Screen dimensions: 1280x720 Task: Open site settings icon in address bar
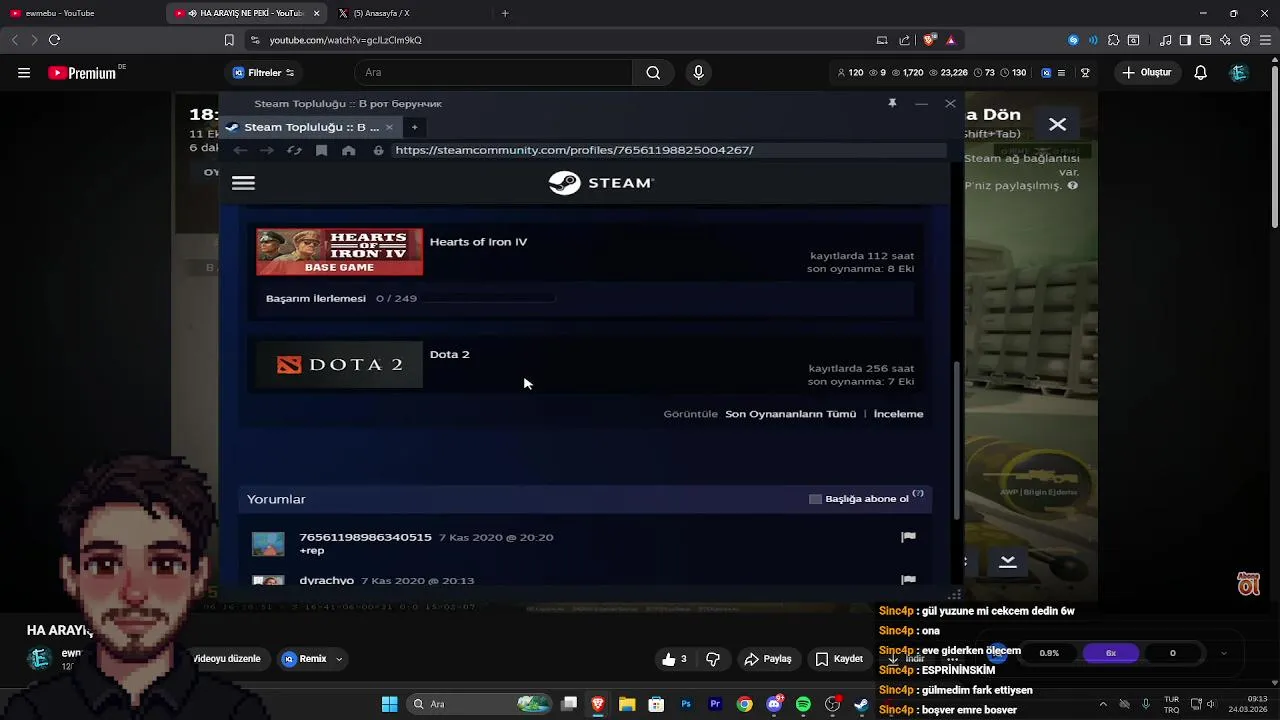(x=255, y=40)
